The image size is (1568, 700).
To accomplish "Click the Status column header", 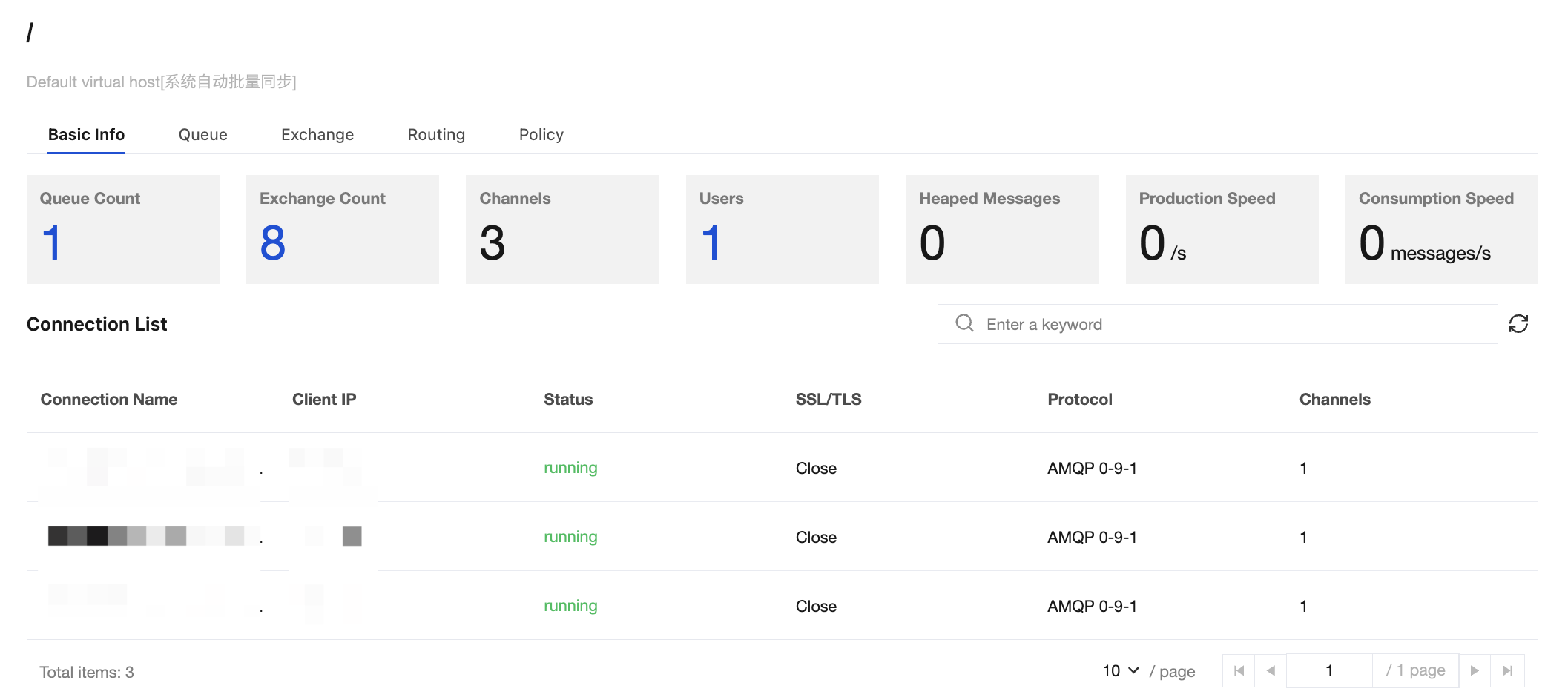I will click(568, 400).
